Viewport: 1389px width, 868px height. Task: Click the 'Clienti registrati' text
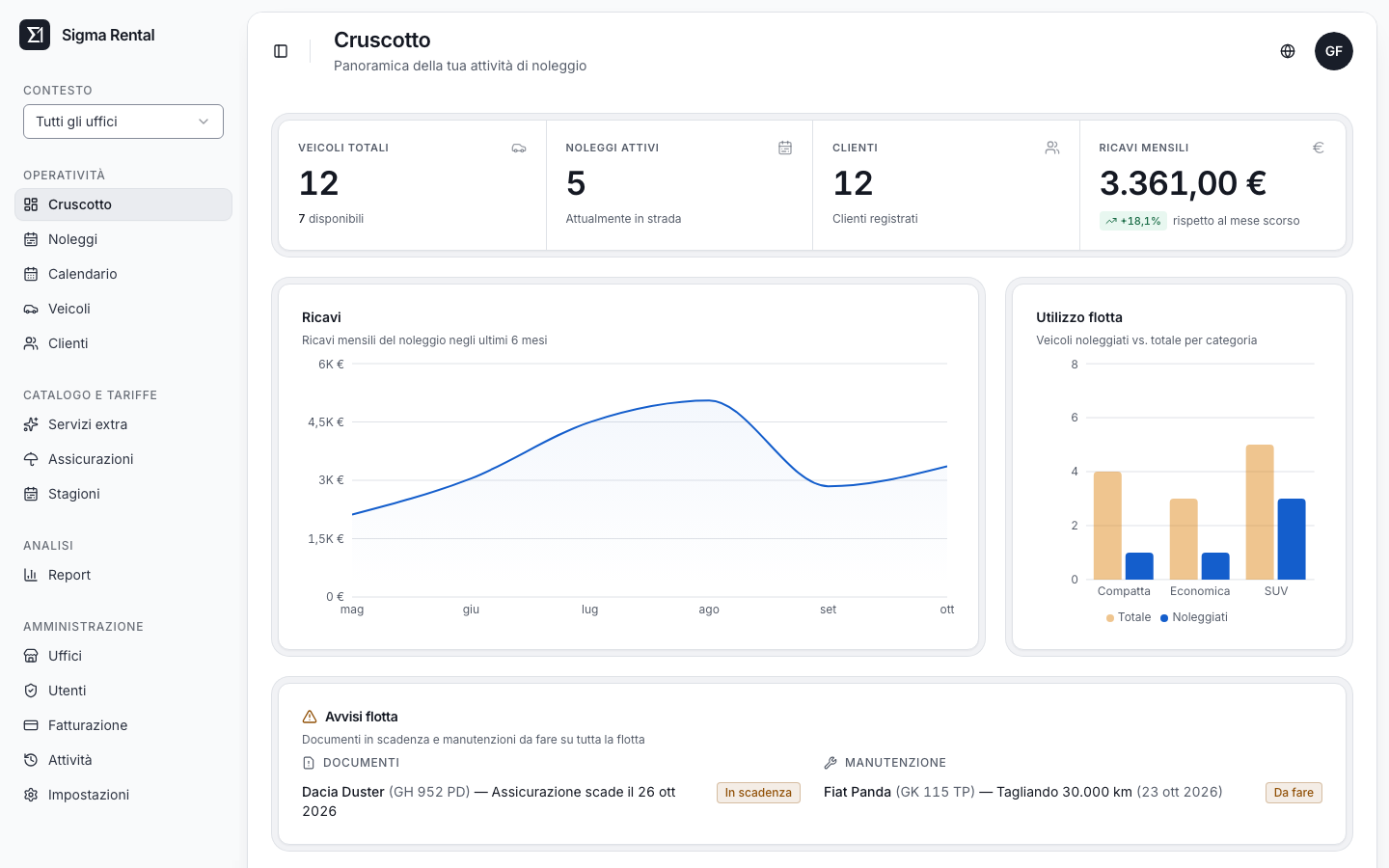(875, 219)
